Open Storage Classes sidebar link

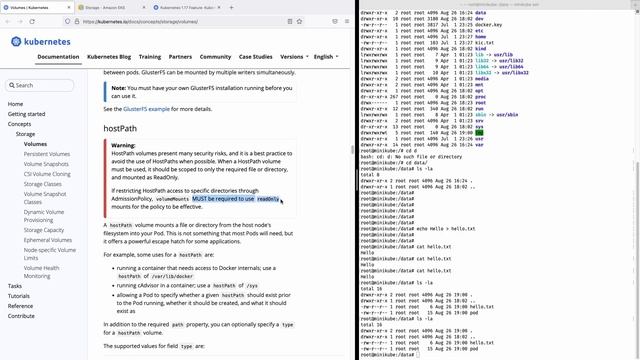click(42, 184)
